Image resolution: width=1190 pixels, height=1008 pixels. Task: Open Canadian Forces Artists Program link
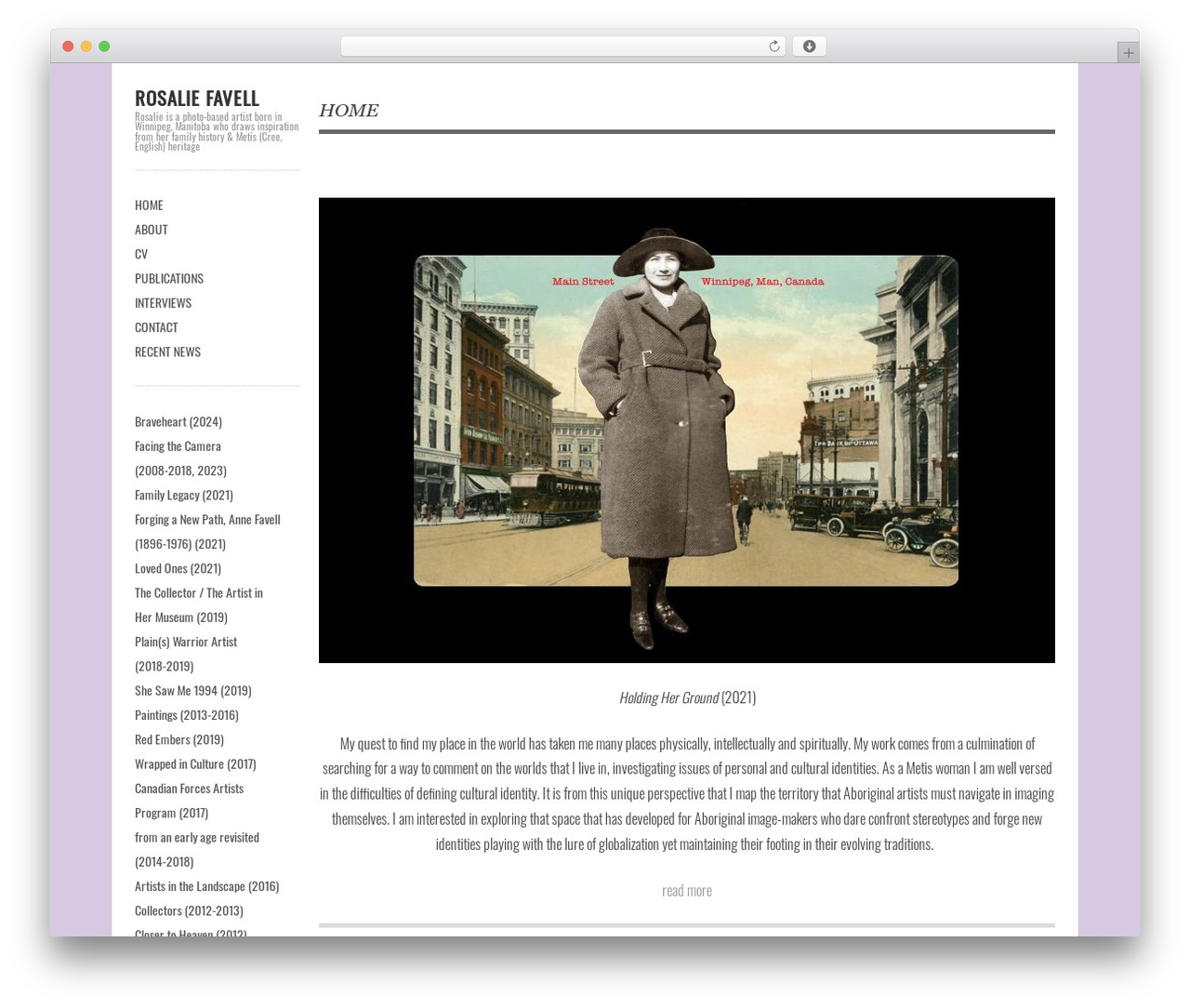(x=189, y=801)
